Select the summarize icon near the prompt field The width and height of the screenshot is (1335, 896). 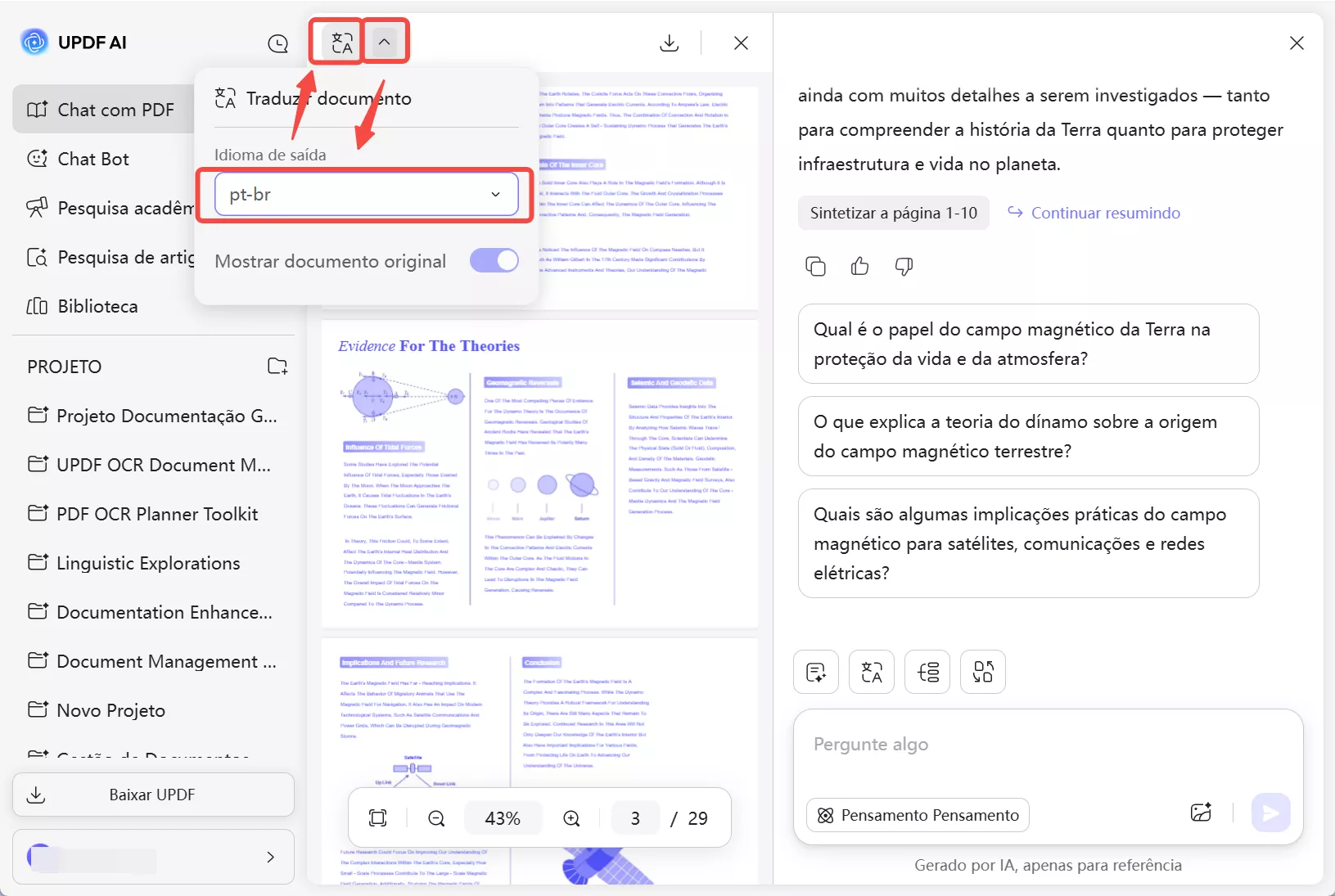pyautogui.click(x=815, y=672)
